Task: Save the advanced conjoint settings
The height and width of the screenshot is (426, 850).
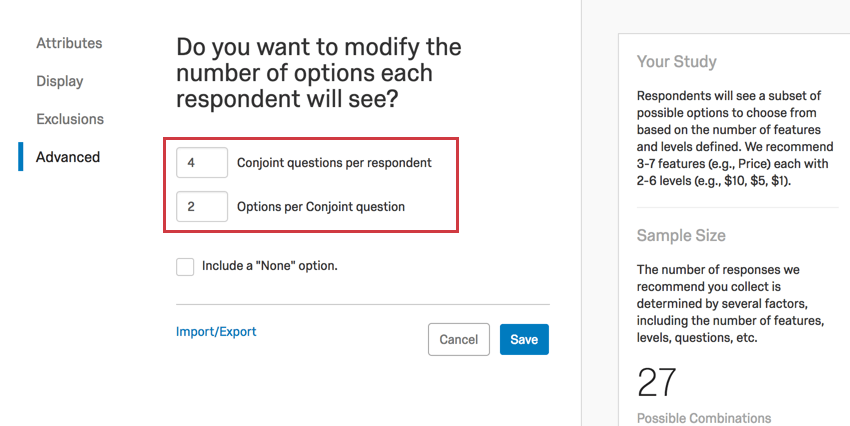Action: [x=524, y=340]
